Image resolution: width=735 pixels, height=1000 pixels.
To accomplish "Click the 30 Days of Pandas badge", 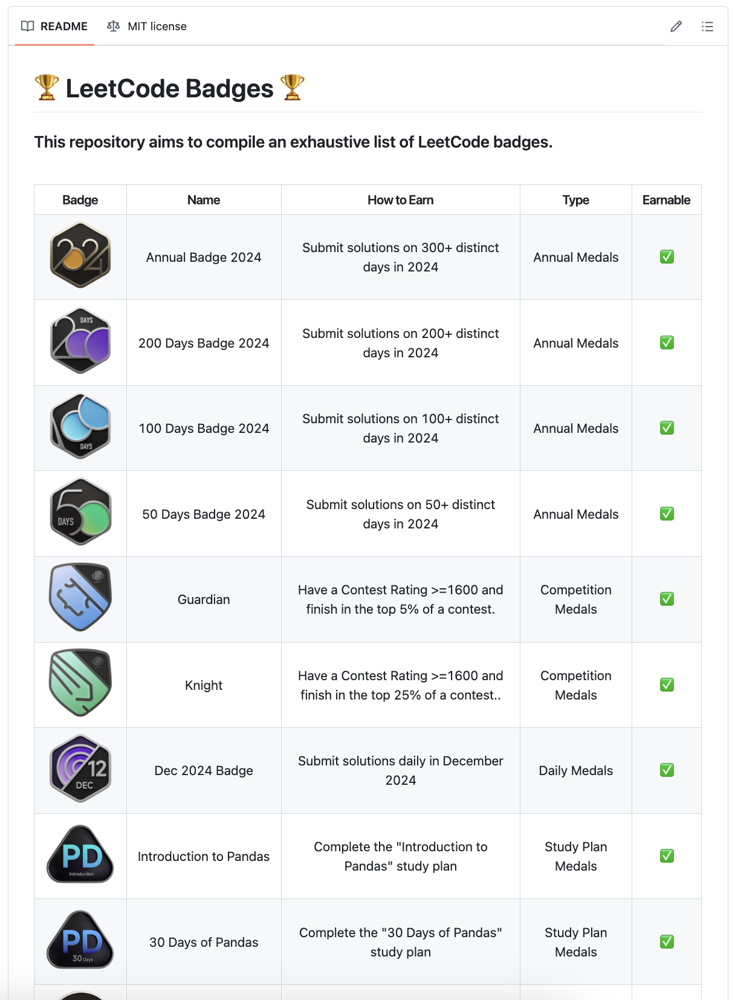I will pyautogui.click(x=80, y=941).
